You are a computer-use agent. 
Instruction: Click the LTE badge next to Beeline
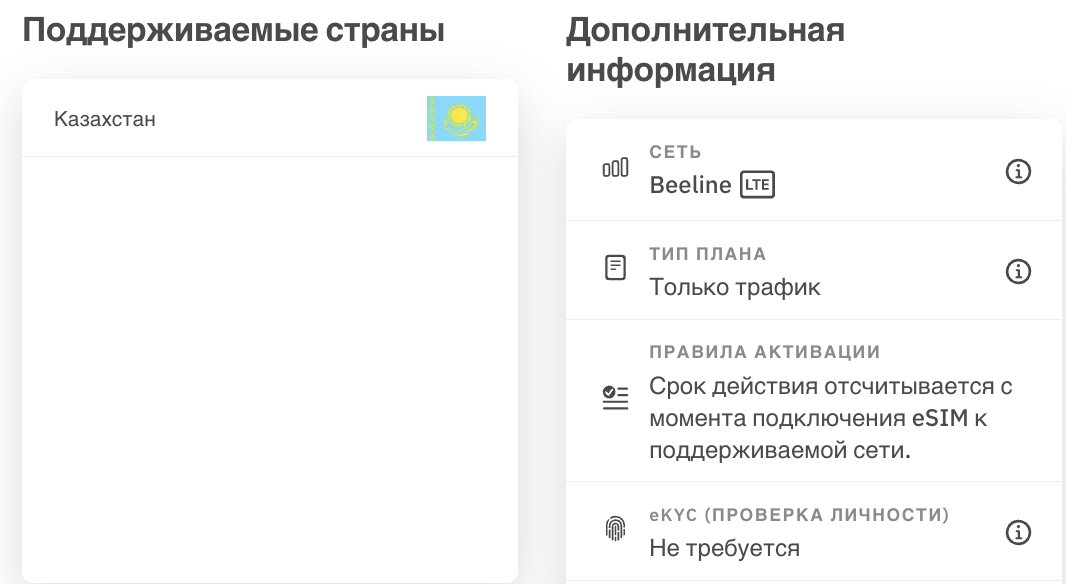pos(757,185)
